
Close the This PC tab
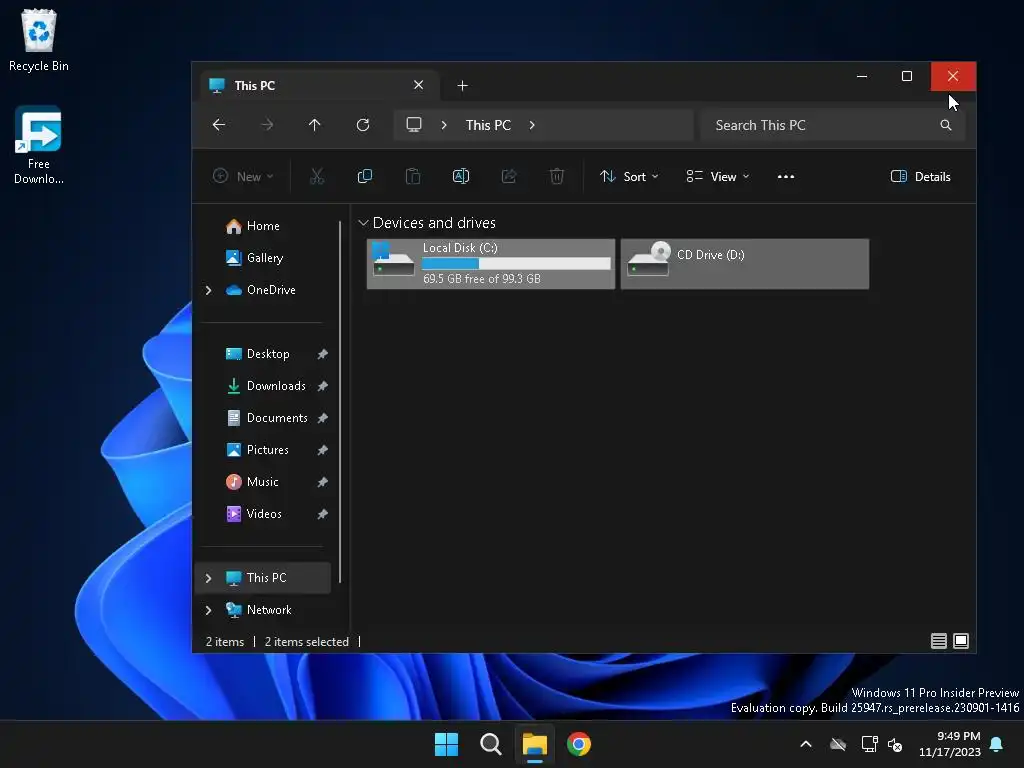coord(419,85)
